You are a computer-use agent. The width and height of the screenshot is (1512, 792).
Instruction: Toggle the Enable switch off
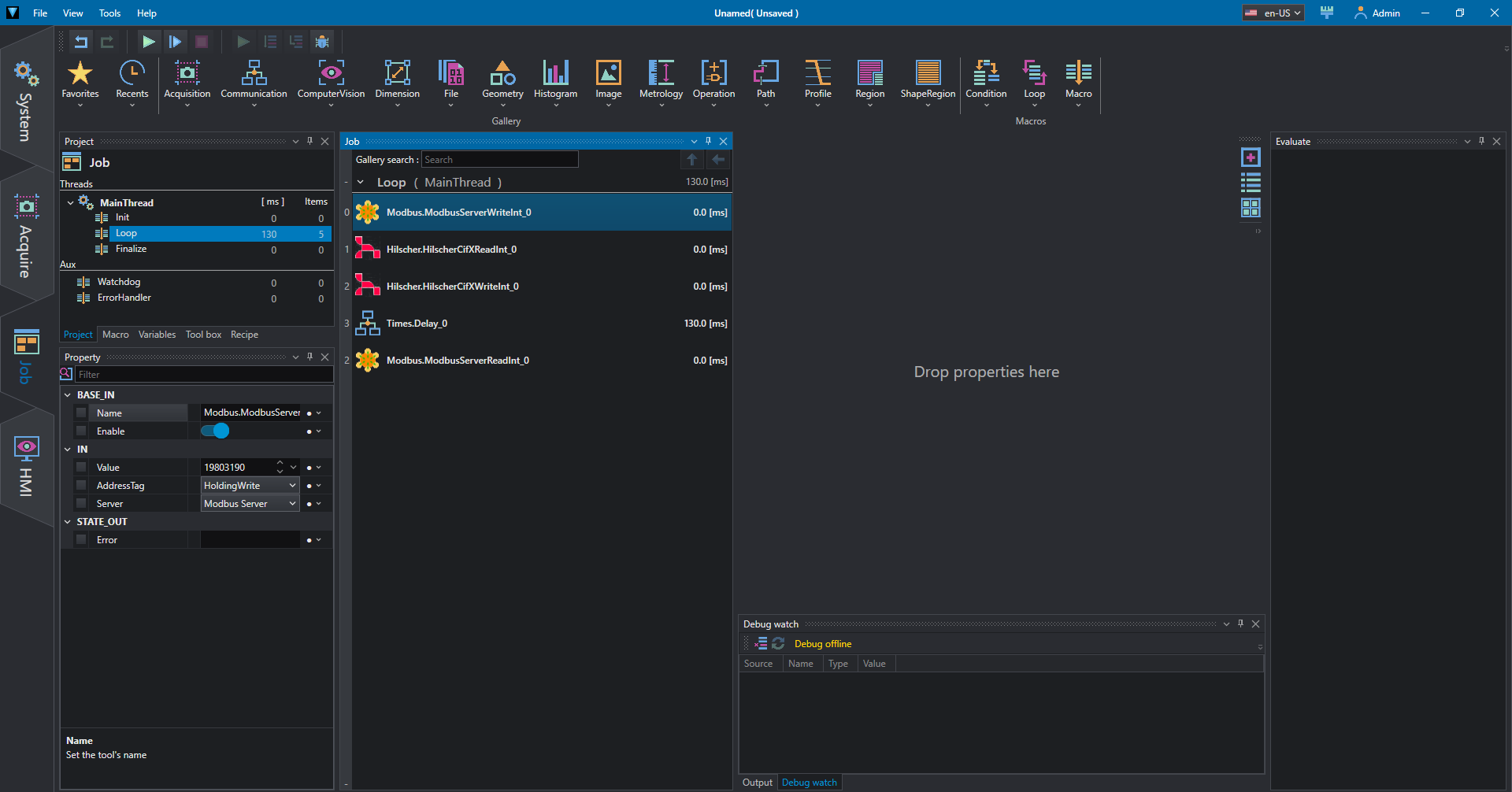(x=215, y=431)
